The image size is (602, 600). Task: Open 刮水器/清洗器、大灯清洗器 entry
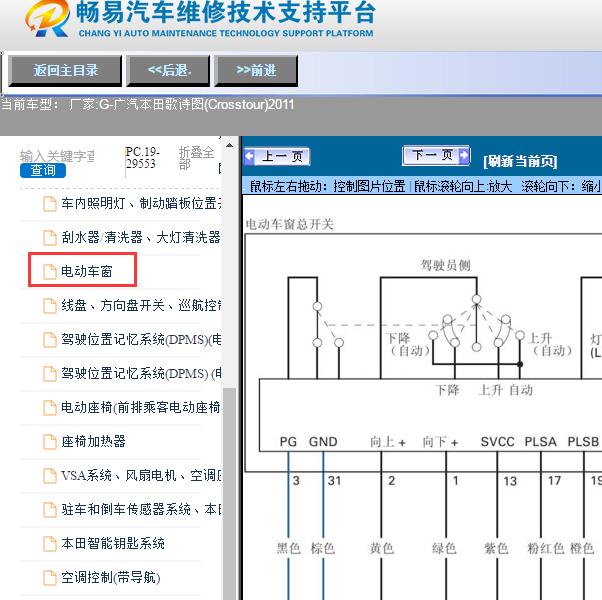pyautogui.click(x=141, y=237)
